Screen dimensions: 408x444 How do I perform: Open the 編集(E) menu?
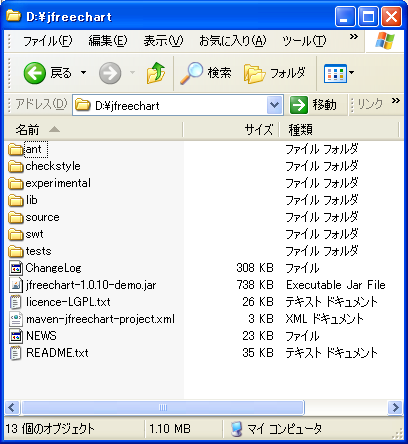point(108,41)
